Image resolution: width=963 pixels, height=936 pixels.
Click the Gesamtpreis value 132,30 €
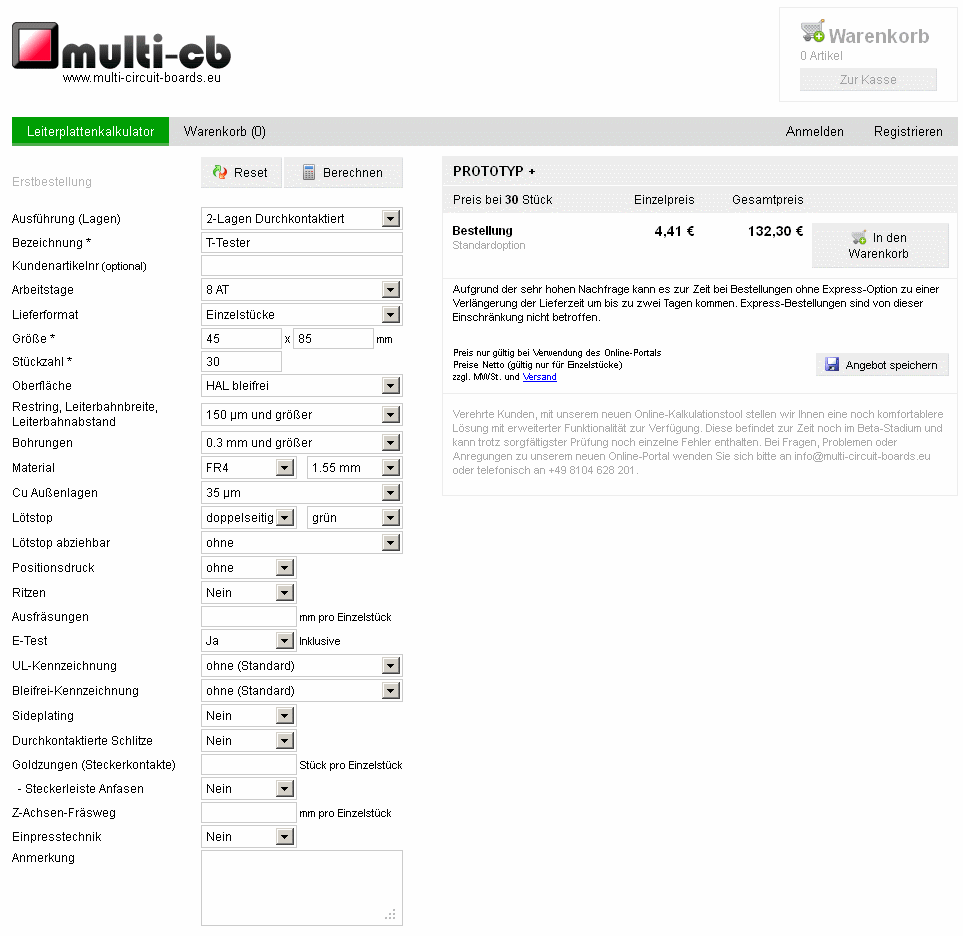(x=775, y=232)
